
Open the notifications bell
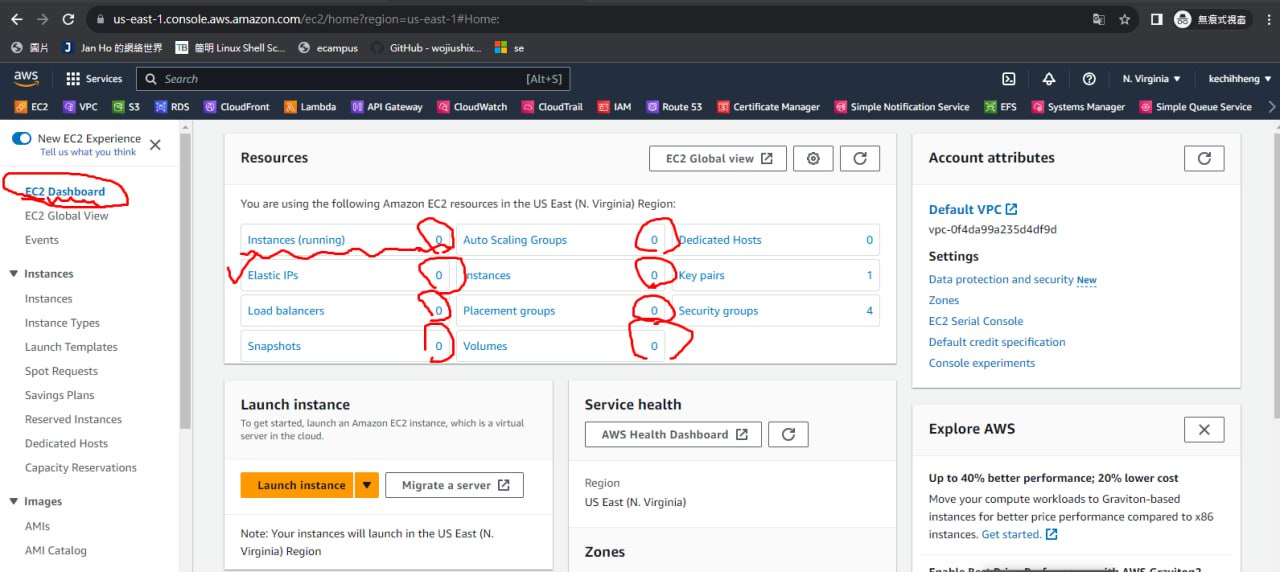click(x=1049, y=79)
